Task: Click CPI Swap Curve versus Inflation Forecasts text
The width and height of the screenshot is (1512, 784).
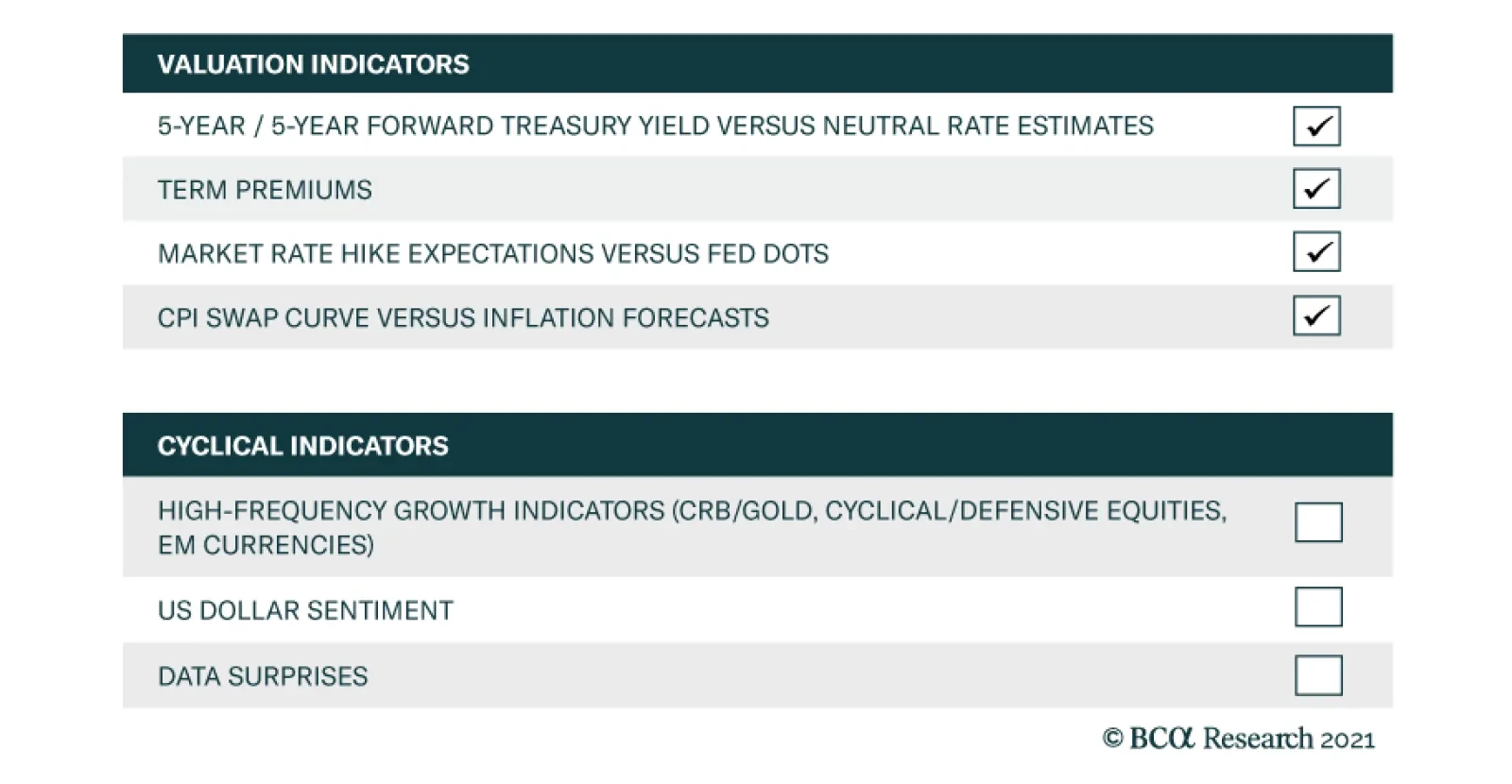Action: pyautogui.click(x=463, y=317)
